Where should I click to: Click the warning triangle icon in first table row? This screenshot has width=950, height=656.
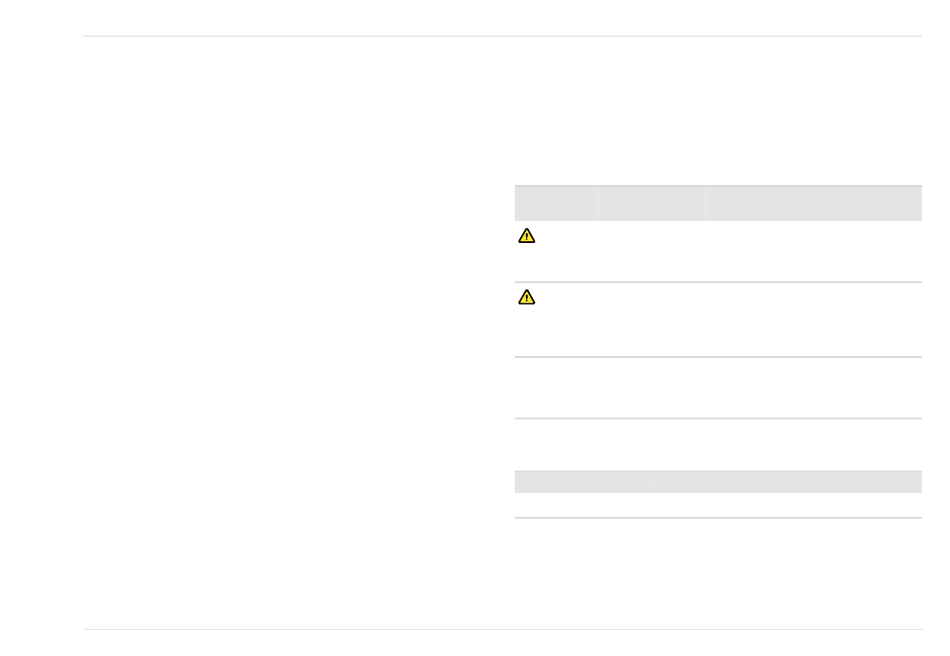click(526, 236)
